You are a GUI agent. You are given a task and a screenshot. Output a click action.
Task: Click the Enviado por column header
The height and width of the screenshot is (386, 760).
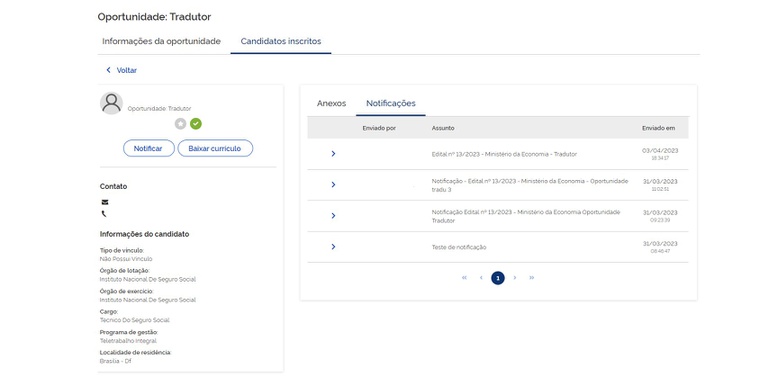point(379,128)
